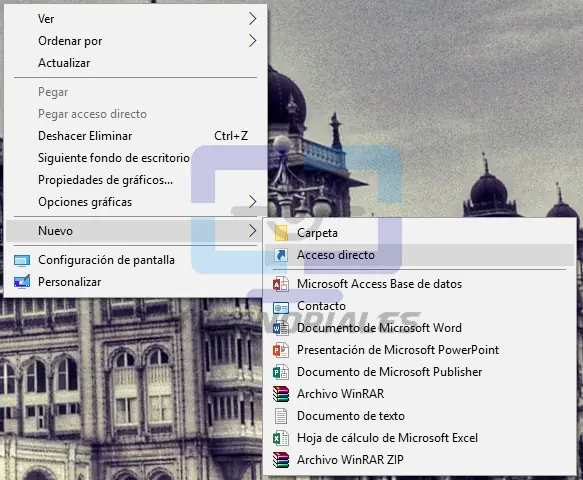
Task: Click the Microsoft Publisher icon
Action: click(281, 372)
